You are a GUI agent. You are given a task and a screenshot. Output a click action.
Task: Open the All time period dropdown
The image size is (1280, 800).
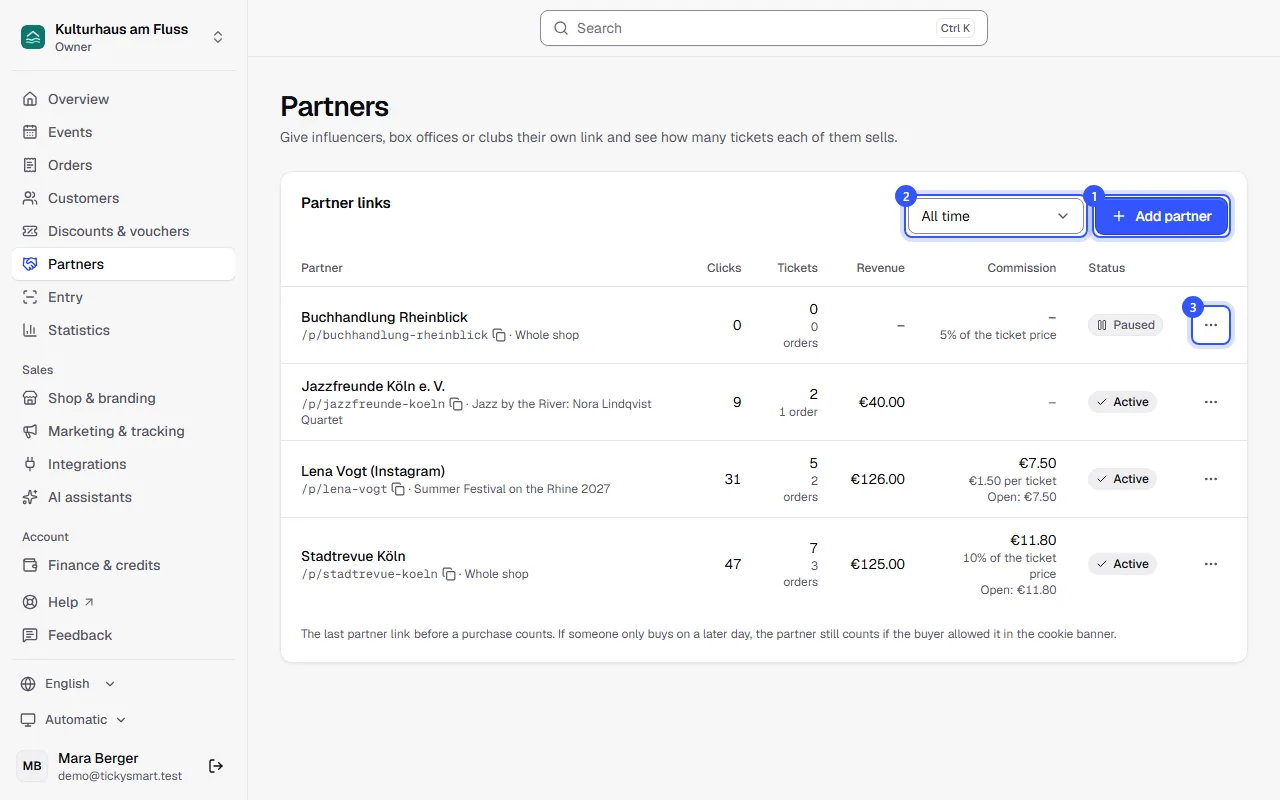coord(995,216)
